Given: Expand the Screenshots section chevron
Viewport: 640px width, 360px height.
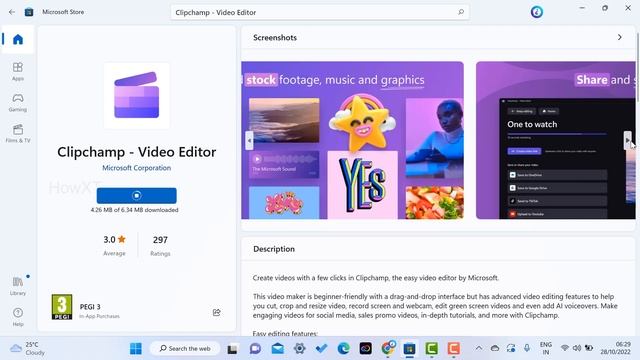Looking at the screenshot, I should [620, 37].
